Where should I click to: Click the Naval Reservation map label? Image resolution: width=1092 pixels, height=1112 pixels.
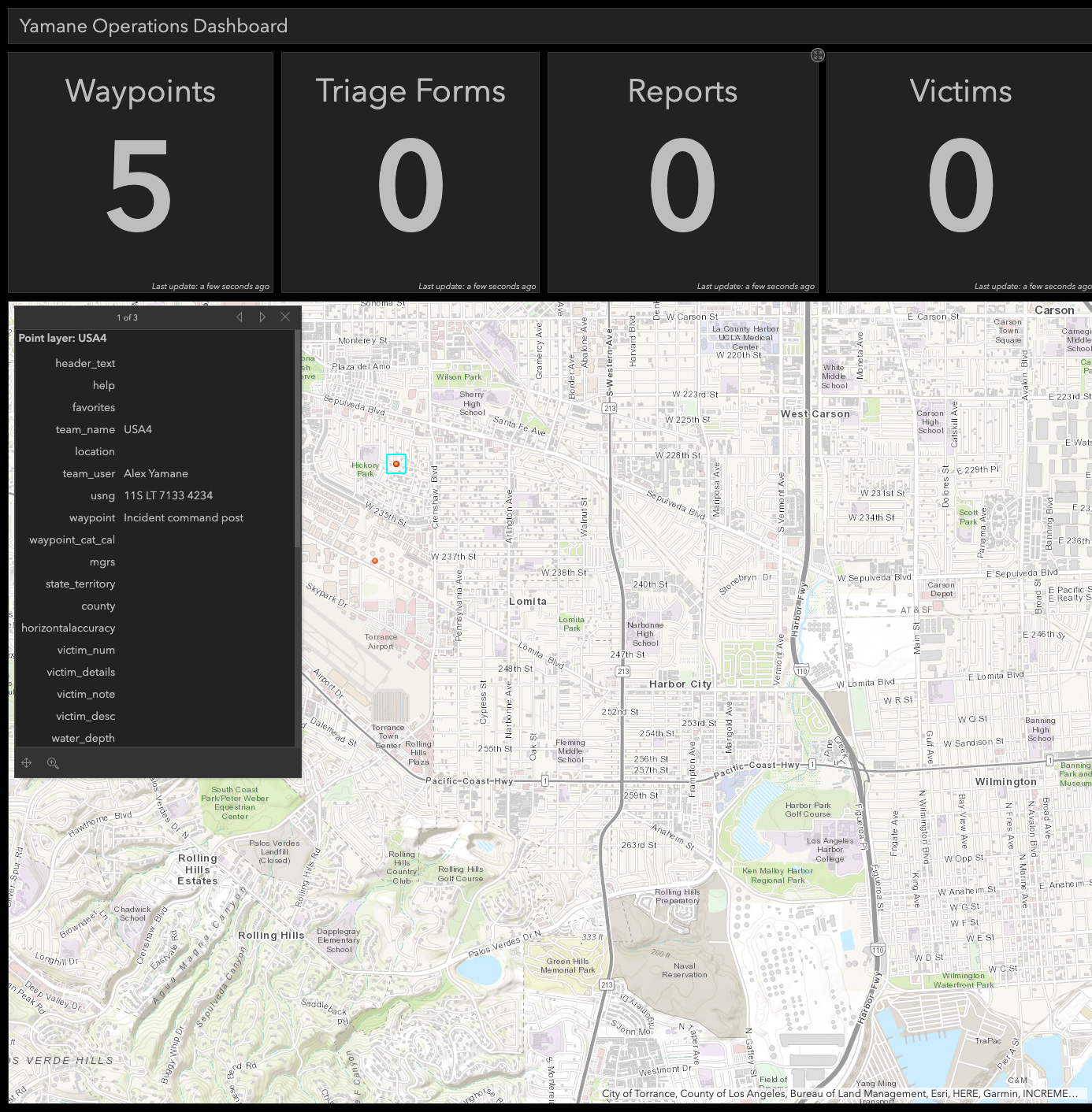(x=685, y=970)
